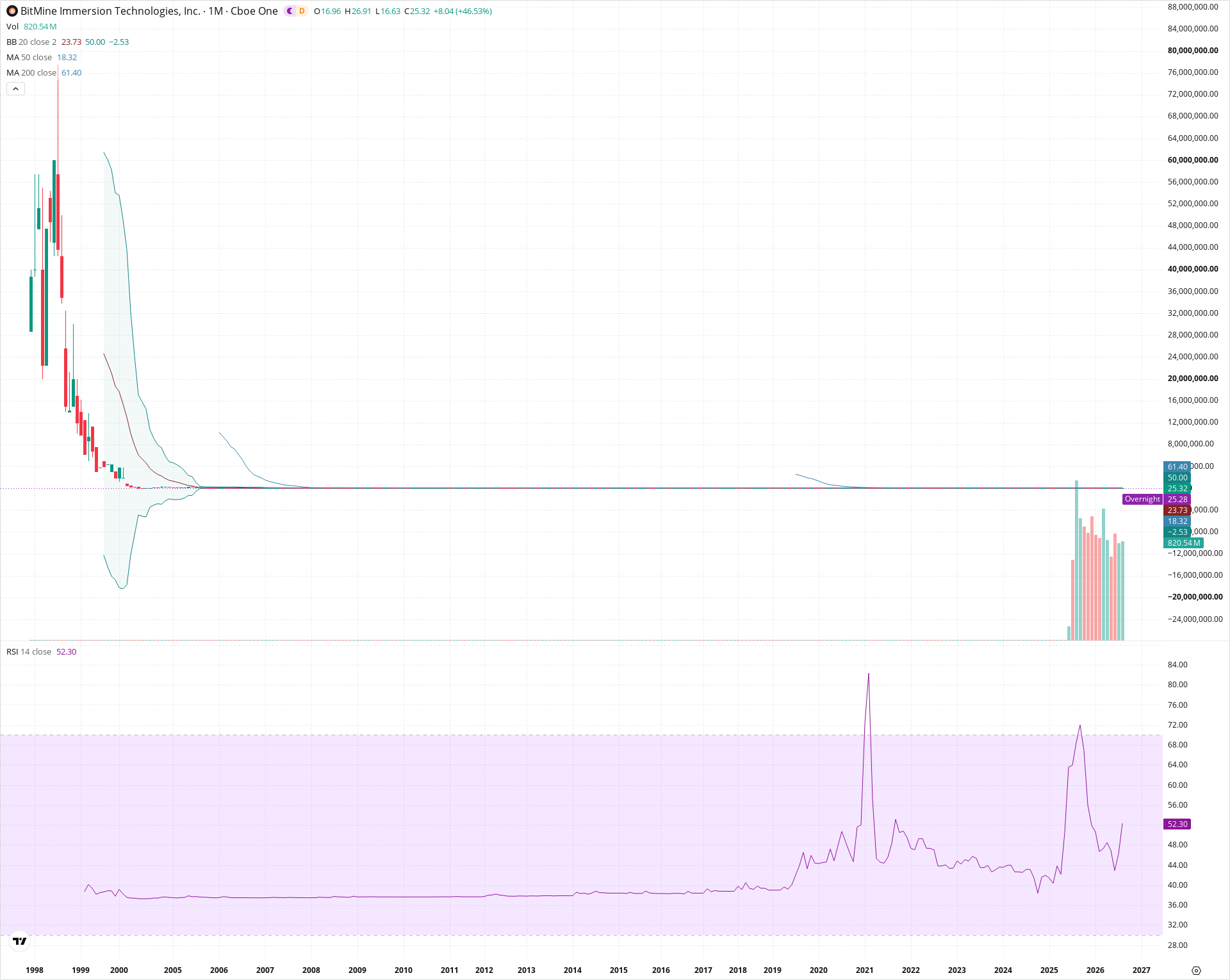Screen dimensions: 1230x980
Task: Click the orange D delayed-data icon
Action: pyautogui.click(x=302, y=11)
